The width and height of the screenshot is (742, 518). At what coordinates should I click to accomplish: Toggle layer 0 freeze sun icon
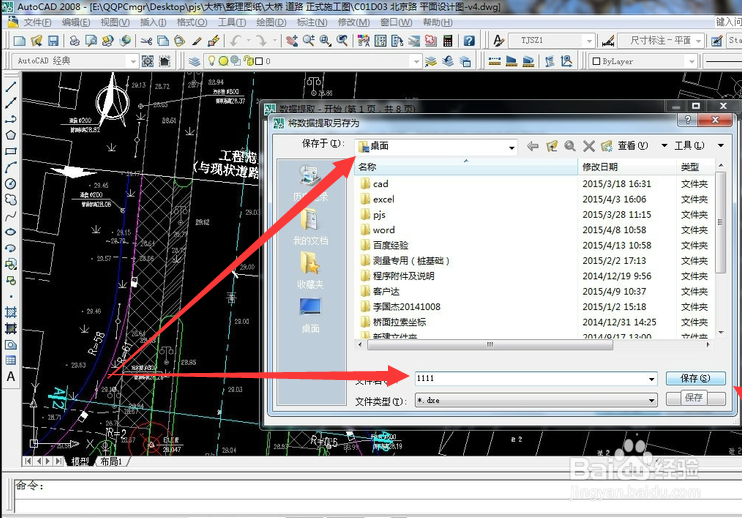click(223, 61)
